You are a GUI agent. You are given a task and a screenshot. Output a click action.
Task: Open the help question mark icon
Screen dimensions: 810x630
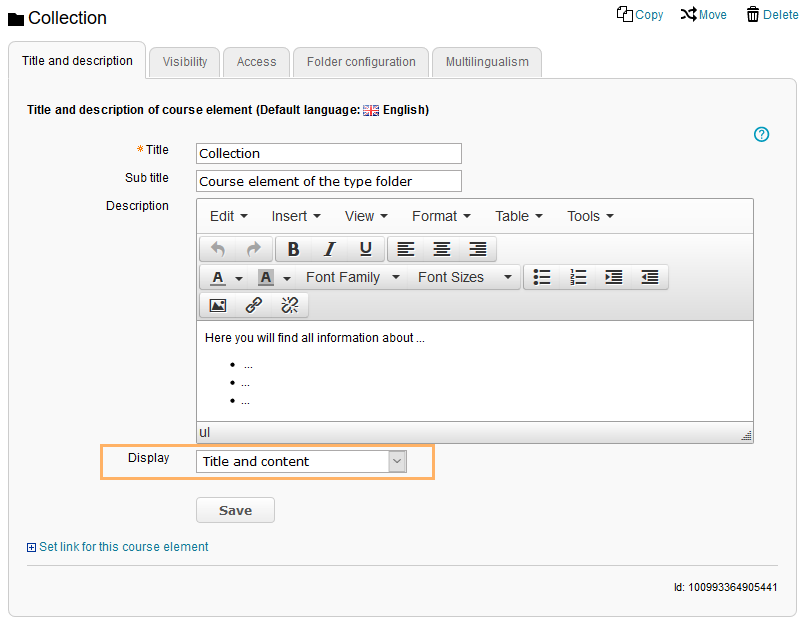(x=761, y=134)
